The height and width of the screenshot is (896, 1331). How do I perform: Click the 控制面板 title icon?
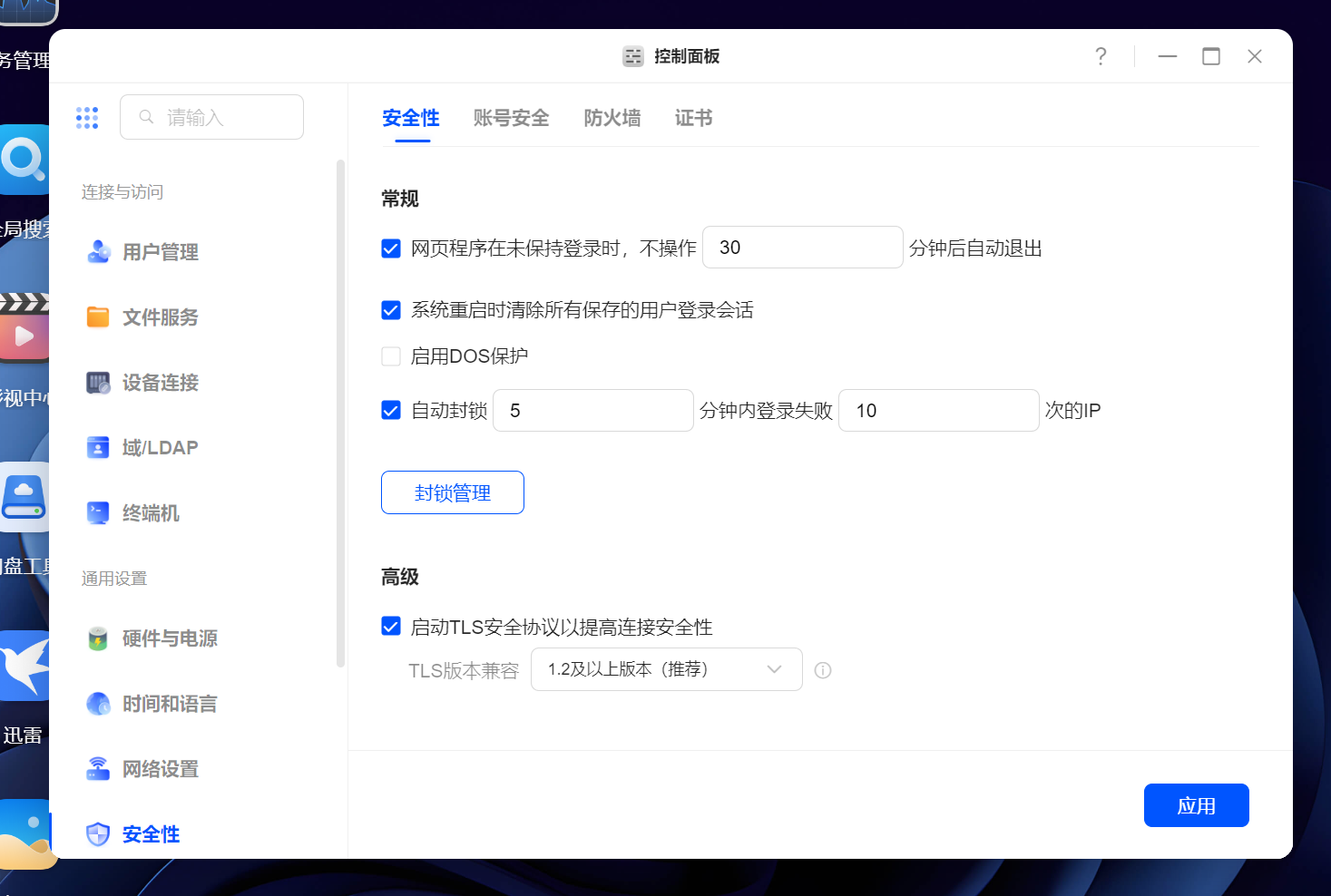point(633,56)
